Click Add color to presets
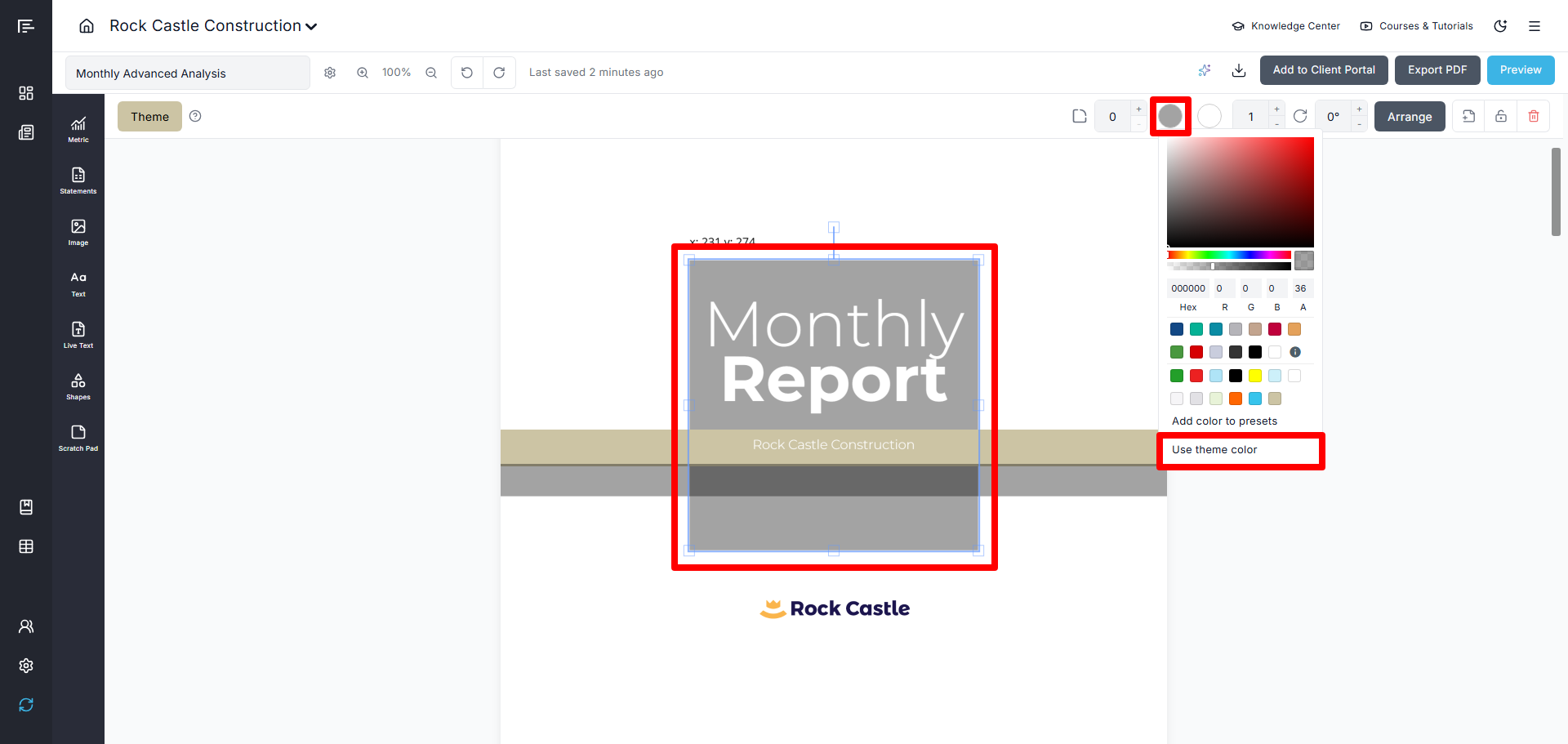This screenshot has width=1568, height=744. click(x=1224, y=421)
